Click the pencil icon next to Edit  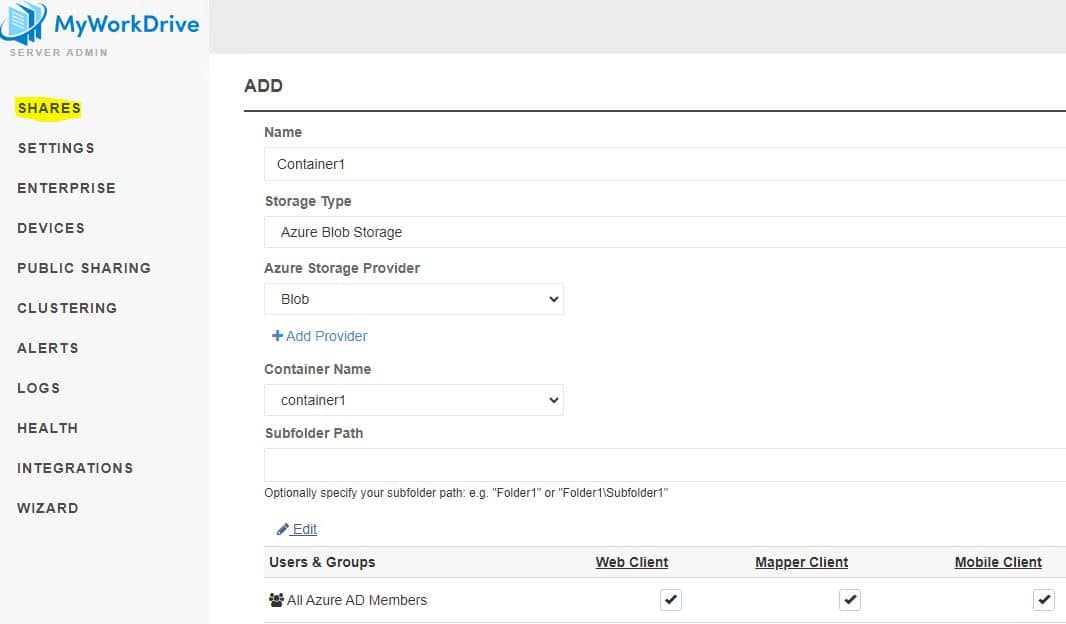click(283, 529)
